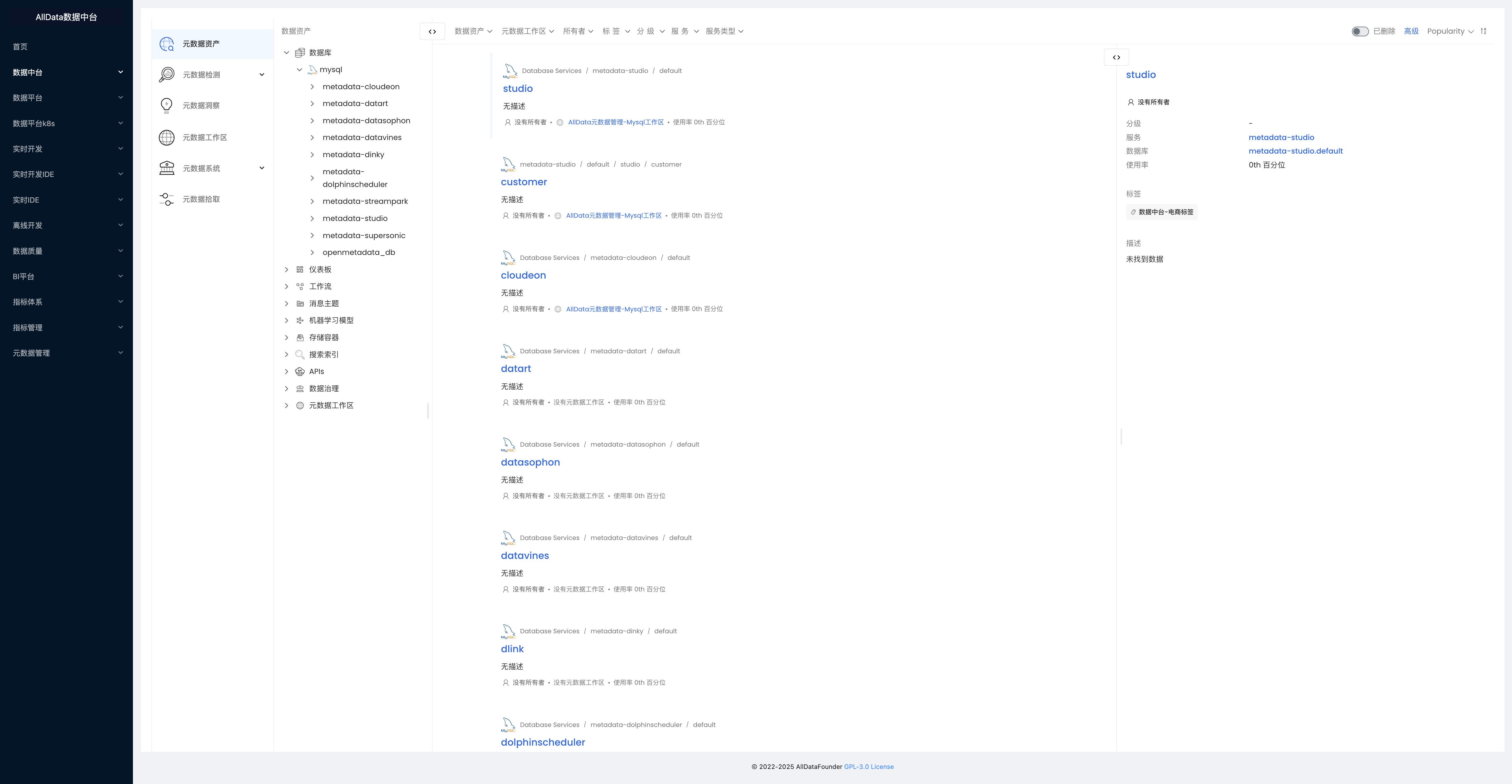This screenshot has width=1512, height=784.
Task: Collapse the left tree panel arrows button
Action: pos(432,32)
